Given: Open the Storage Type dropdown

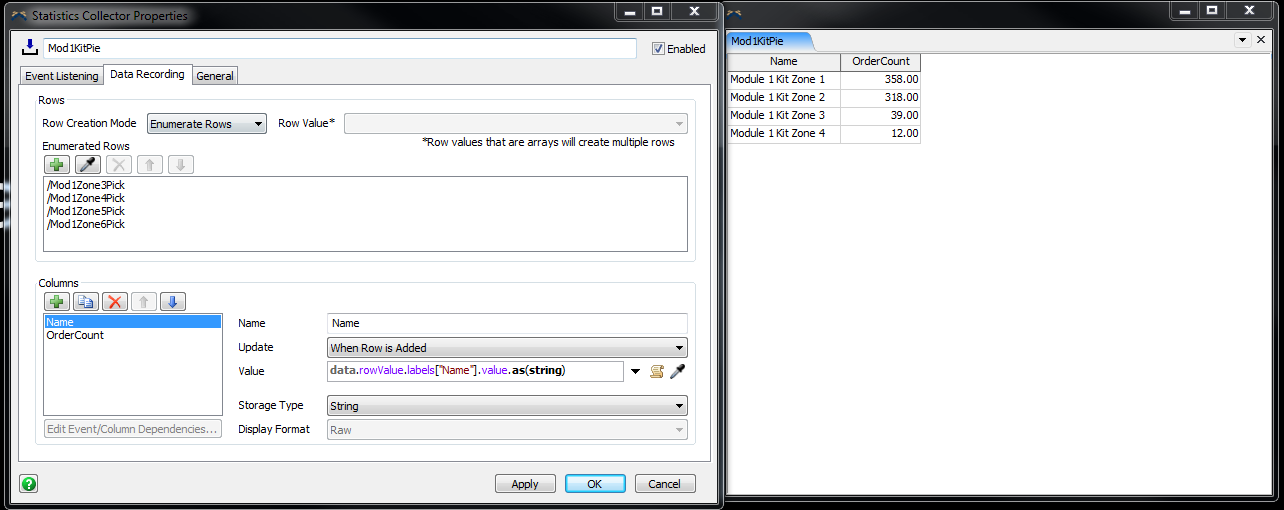Looking at the screenshot, I should coord(507,406).
